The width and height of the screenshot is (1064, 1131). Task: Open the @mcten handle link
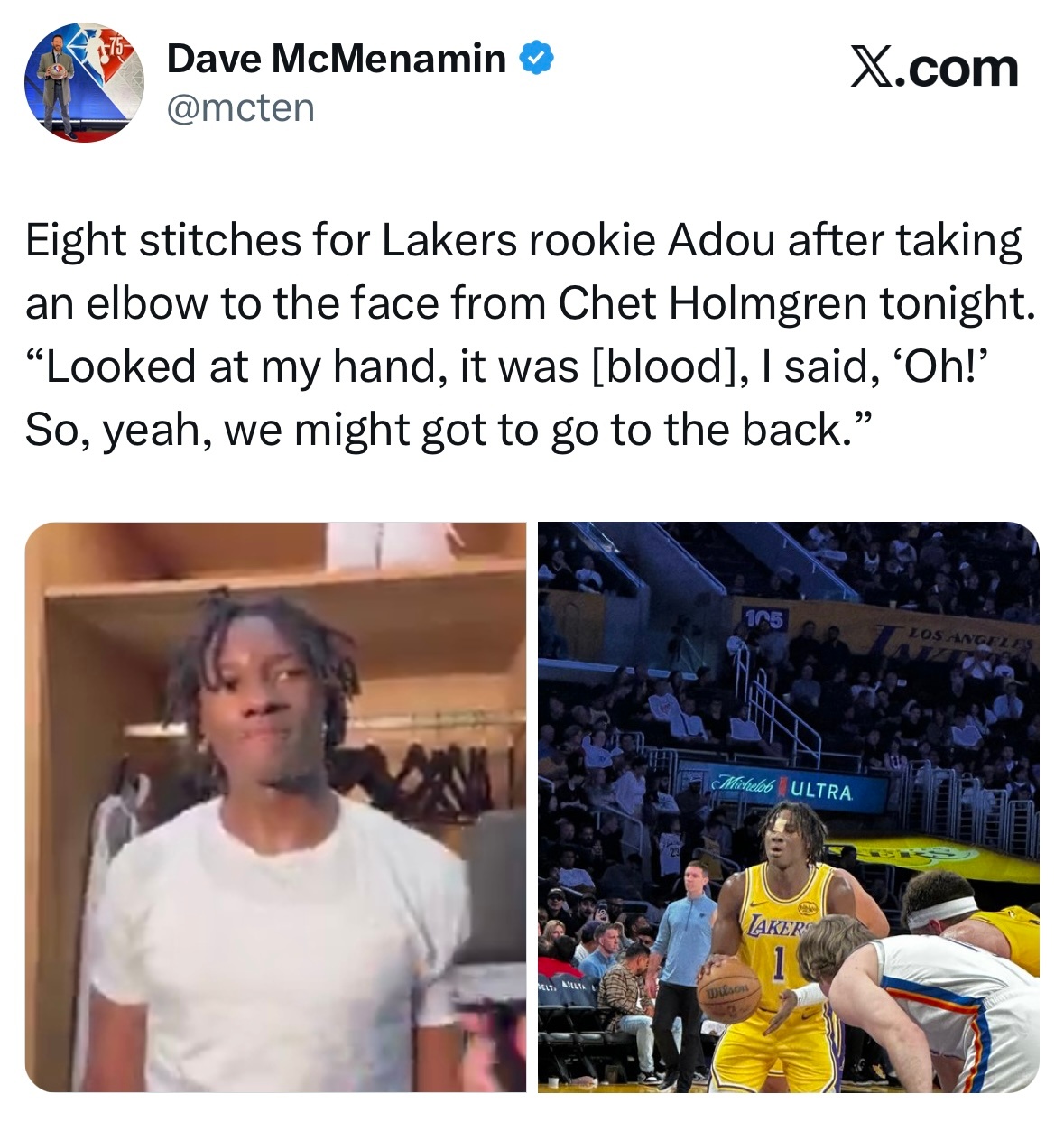pyautogui.click(x=241, y=109)
